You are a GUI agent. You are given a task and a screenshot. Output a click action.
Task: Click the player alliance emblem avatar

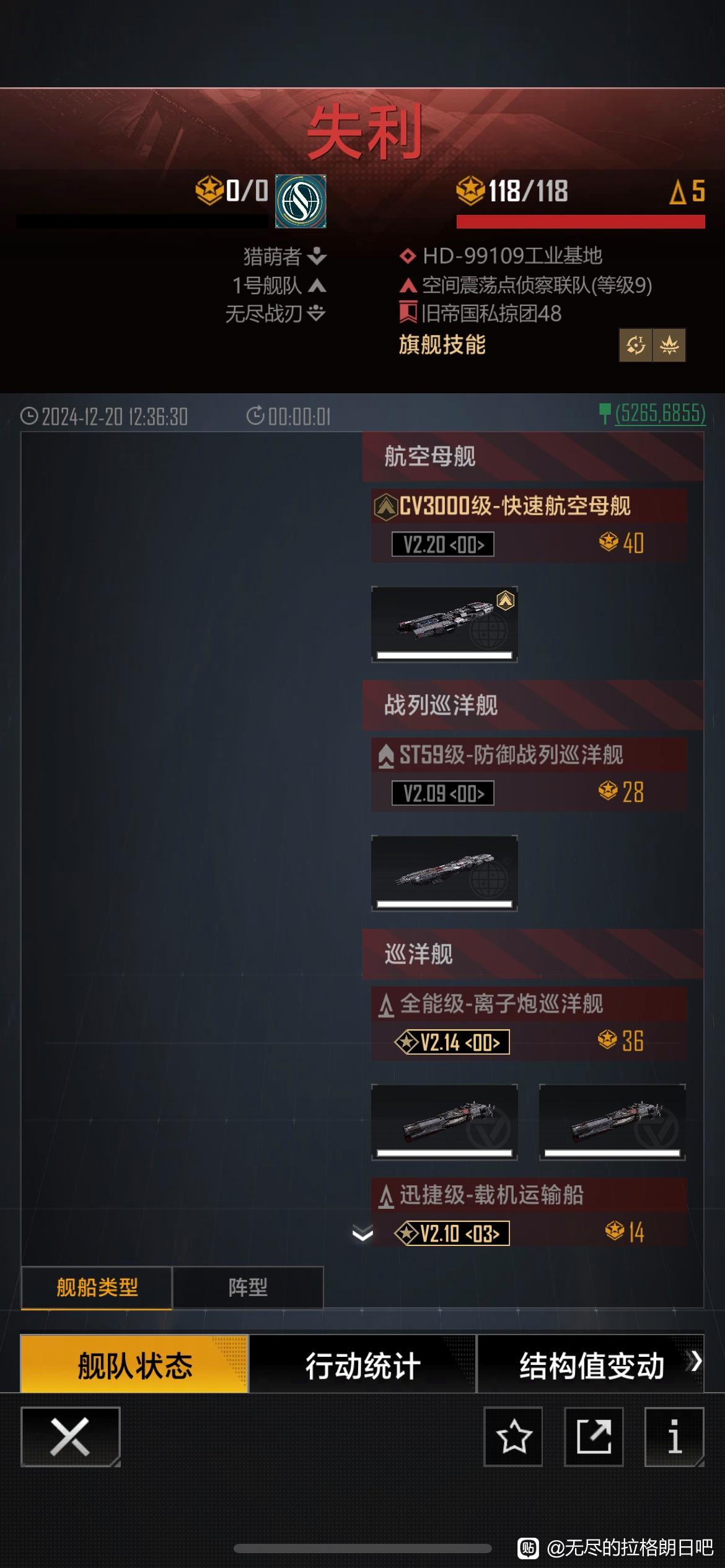coord(301,201)
